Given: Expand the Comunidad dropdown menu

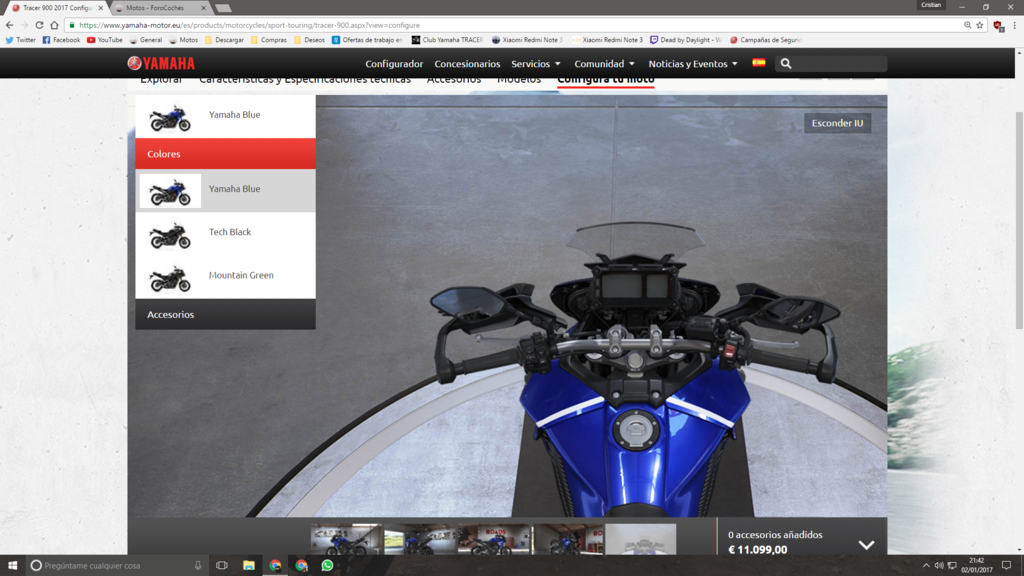Looking at the screenshot, I should point(604,64).
